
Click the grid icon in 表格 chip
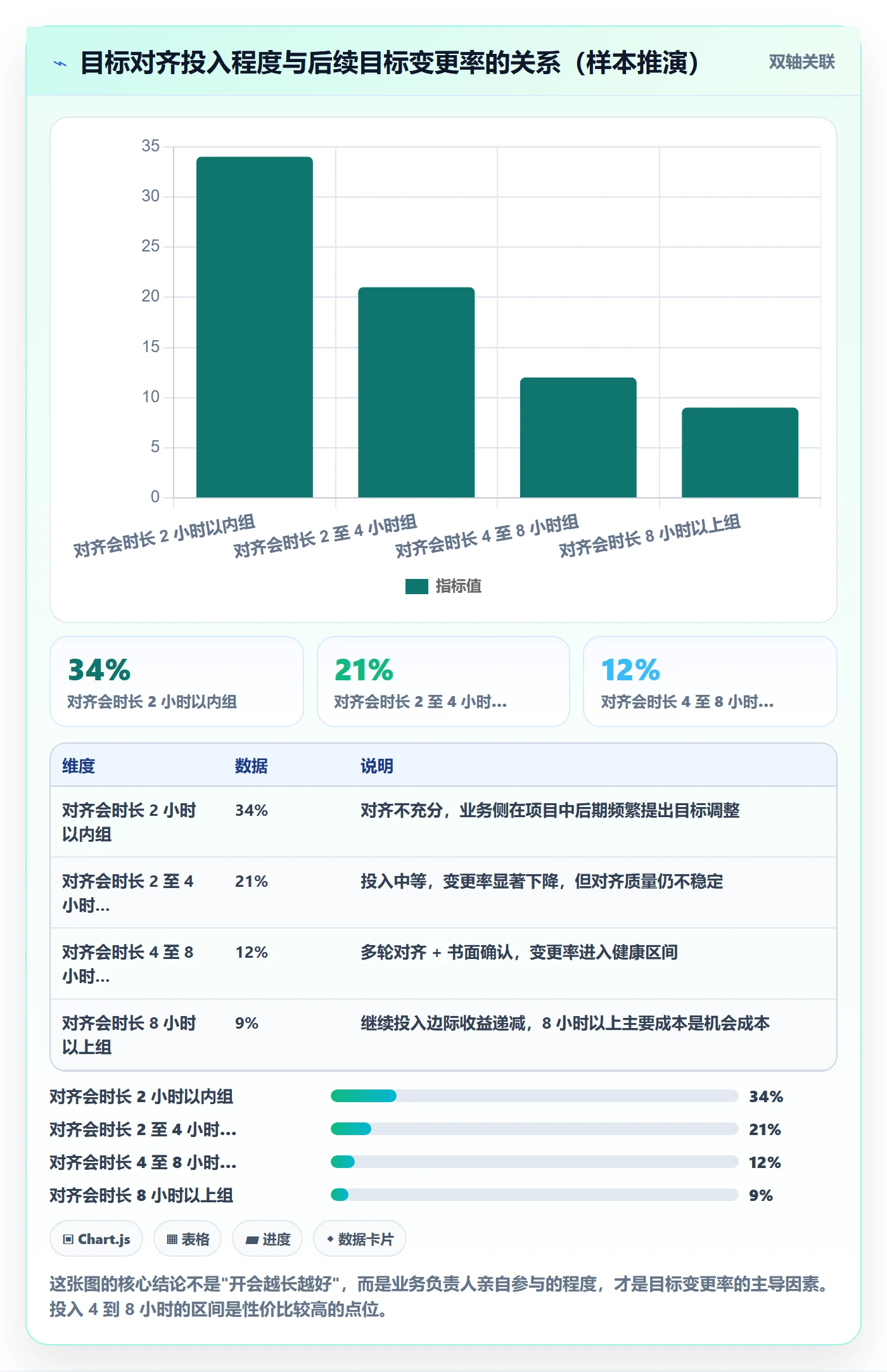coord(172,1240)
